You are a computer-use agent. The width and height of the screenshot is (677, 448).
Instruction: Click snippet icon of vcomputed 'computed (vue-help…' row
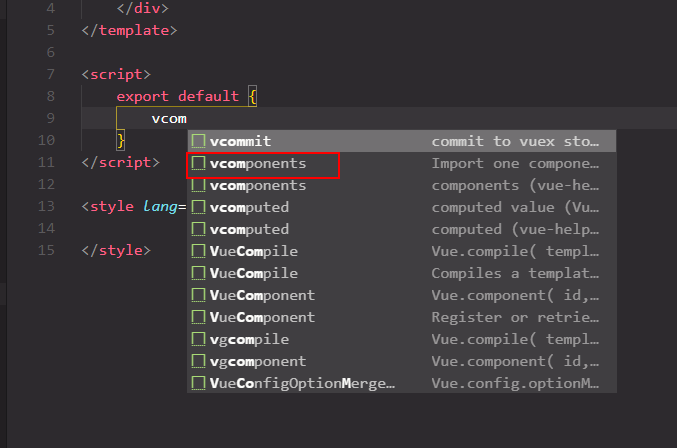[198, 229]
